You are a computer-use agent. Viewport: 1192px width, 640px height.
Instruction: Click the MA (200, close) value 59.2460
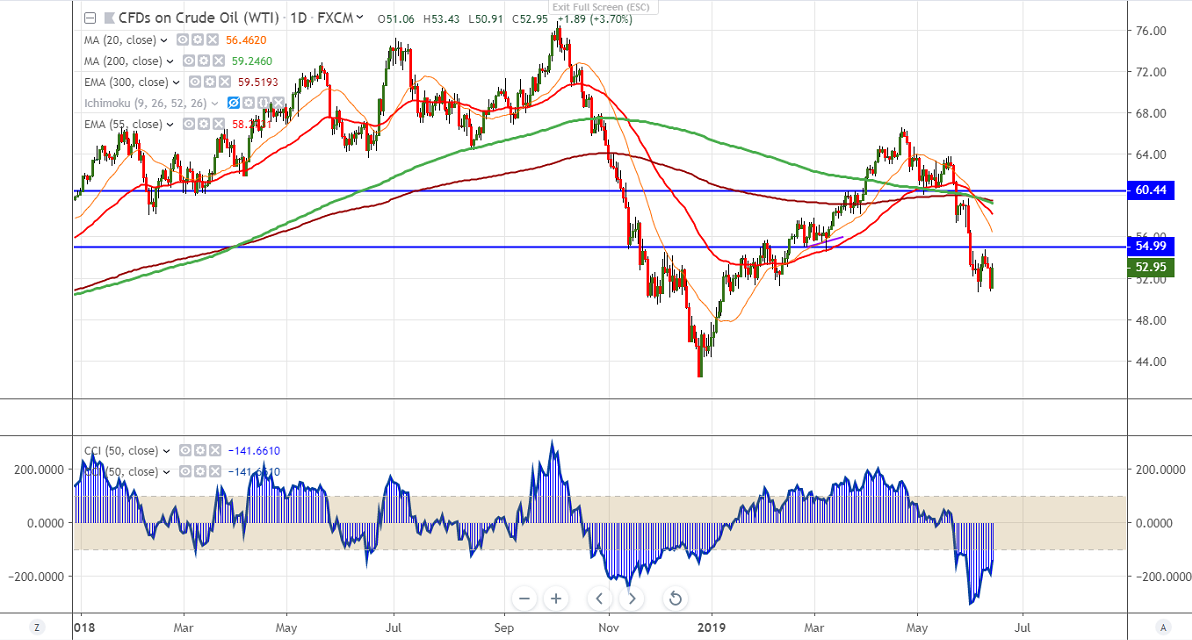252,62
